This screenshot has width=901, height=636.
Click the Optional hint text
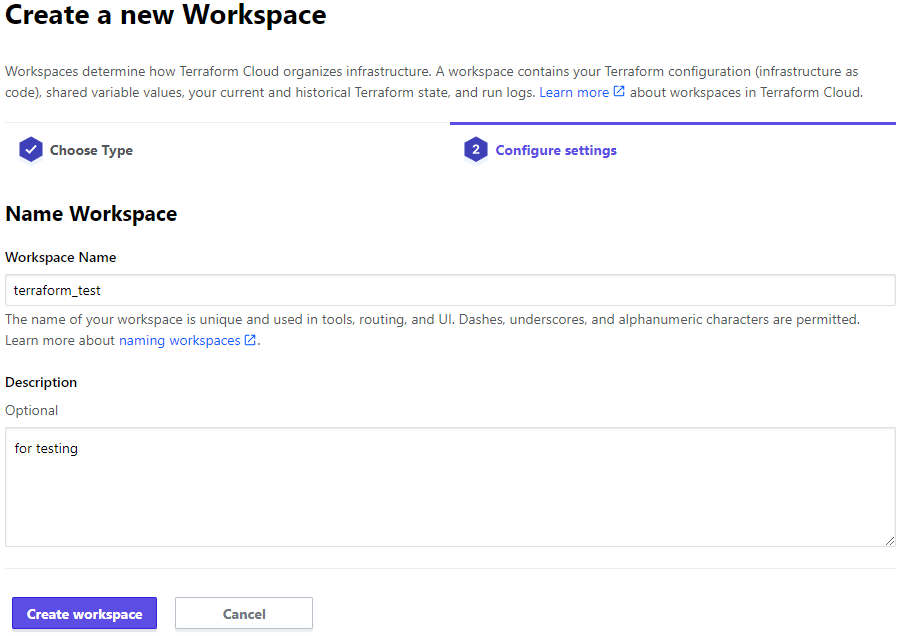pos(32,411)
